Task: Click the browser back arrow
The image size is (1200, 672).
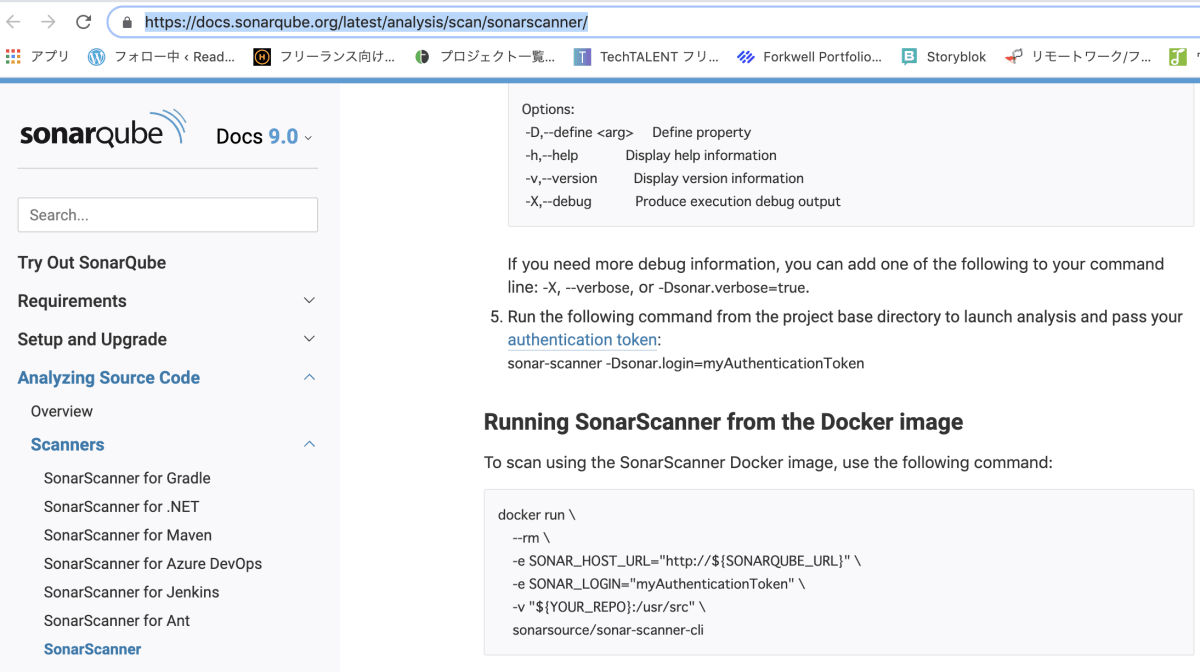Action: point(14,21)
